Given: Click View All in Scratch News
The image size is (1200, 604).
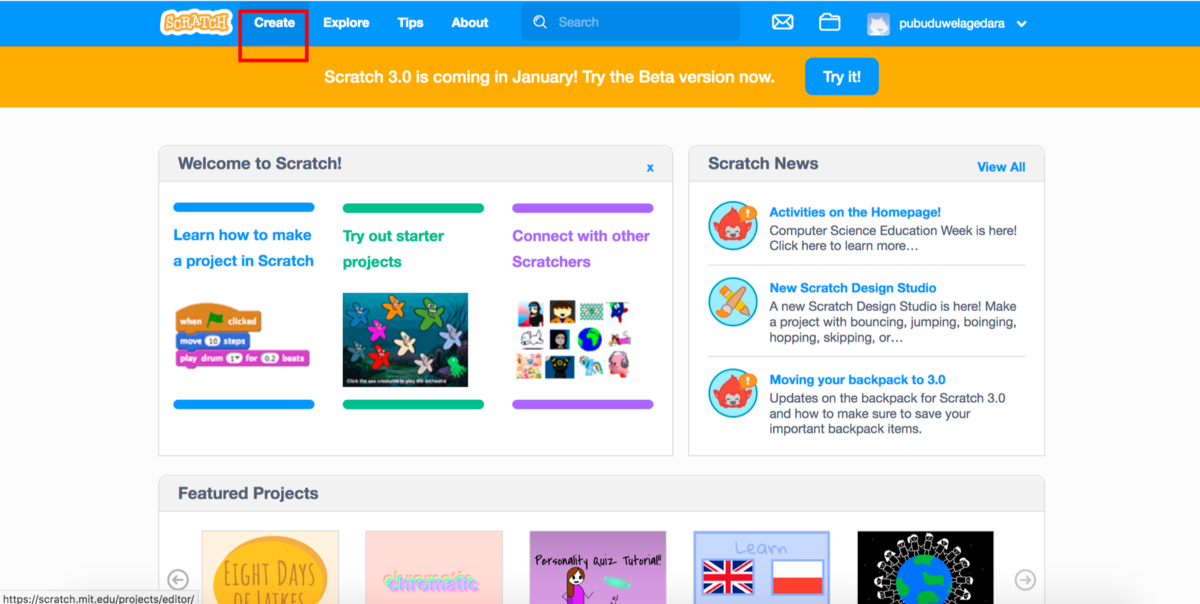Looking at the screenshot, I should pos(1001,167).
